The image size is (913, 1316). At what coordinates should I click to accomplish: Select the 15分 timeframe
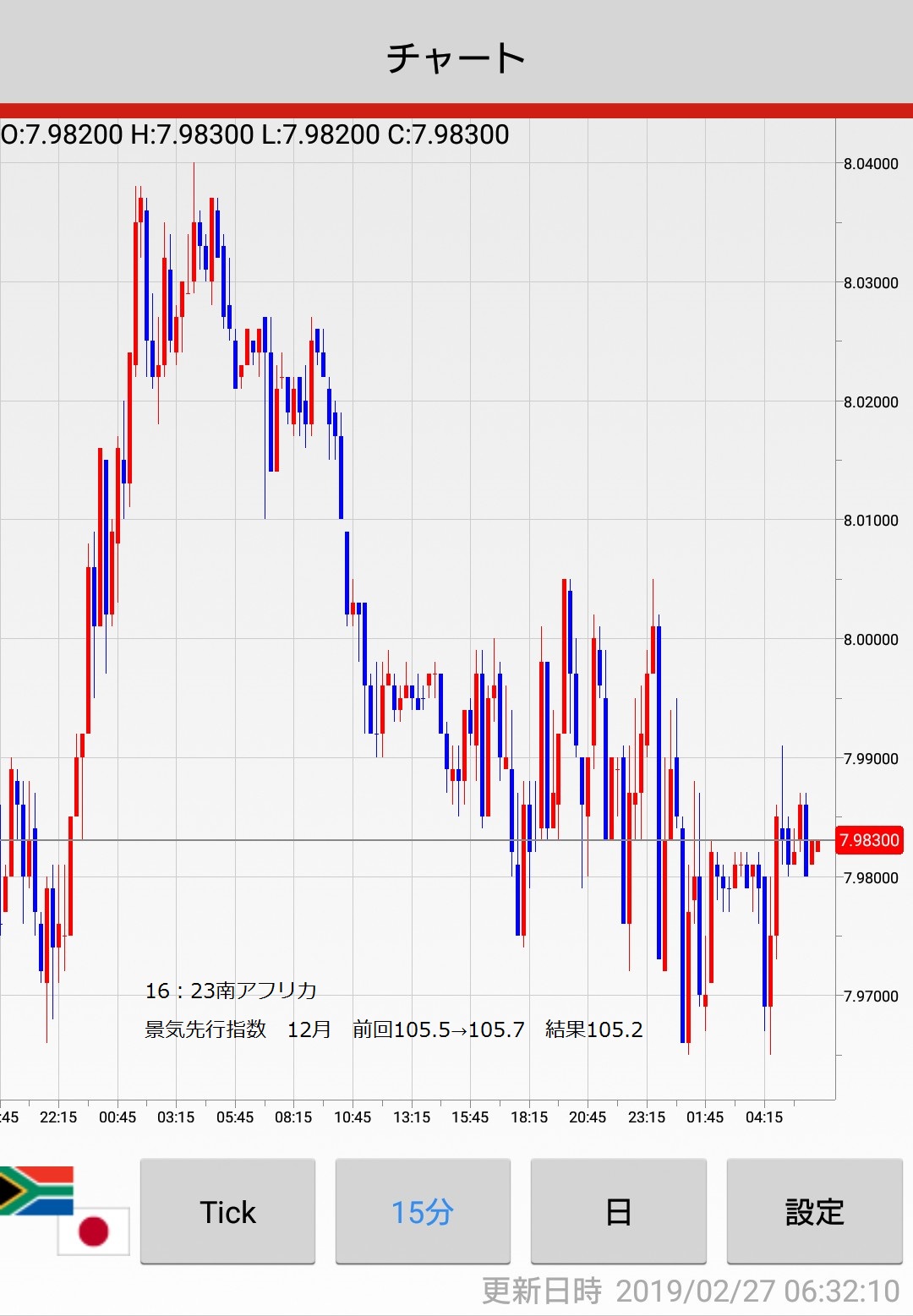tap(423, 1211)
